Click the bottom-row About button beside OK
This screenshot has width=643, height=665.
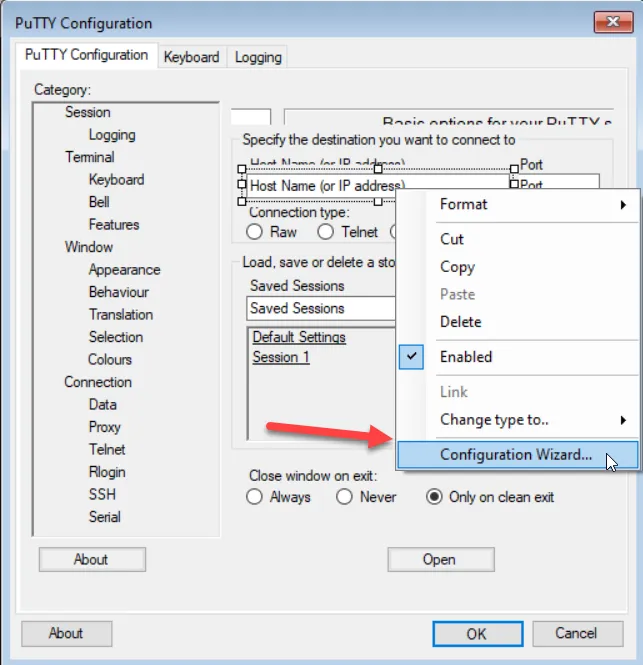[x=67, y=634]
